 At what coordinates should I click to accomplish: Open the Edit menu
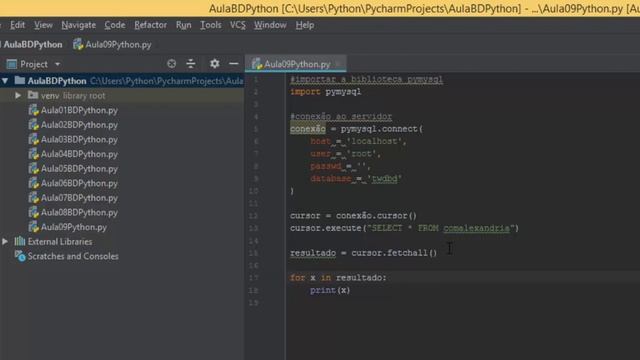click(x=17, y=25)
